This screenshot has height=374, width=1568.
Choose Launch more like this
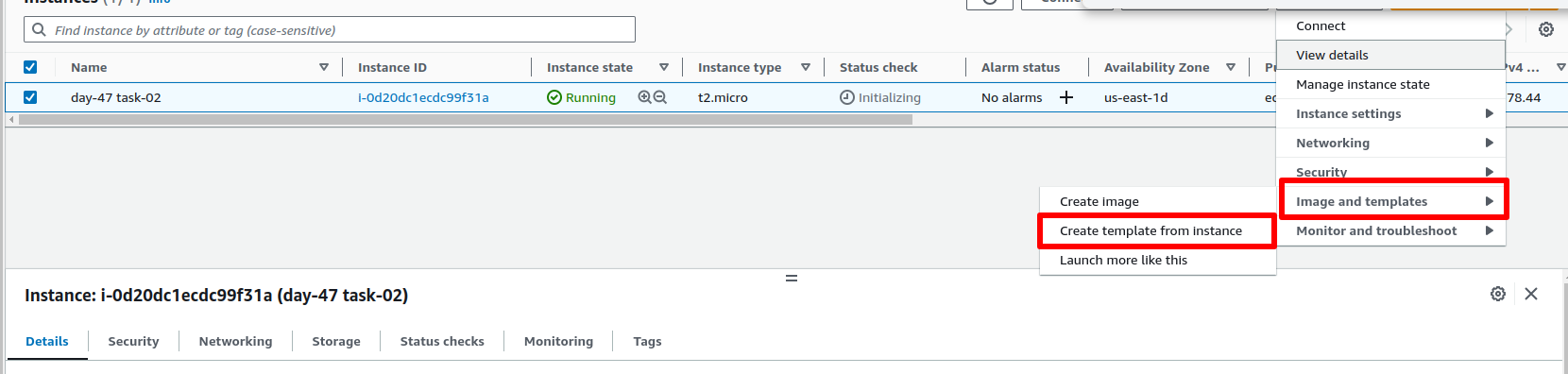[1157, 260]
